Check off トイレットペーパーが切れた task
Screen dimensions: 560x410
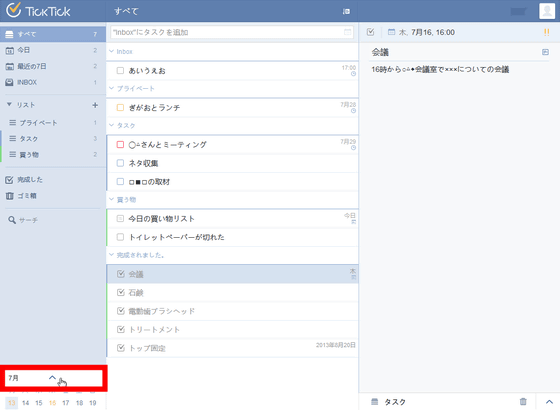coord(120,237)
